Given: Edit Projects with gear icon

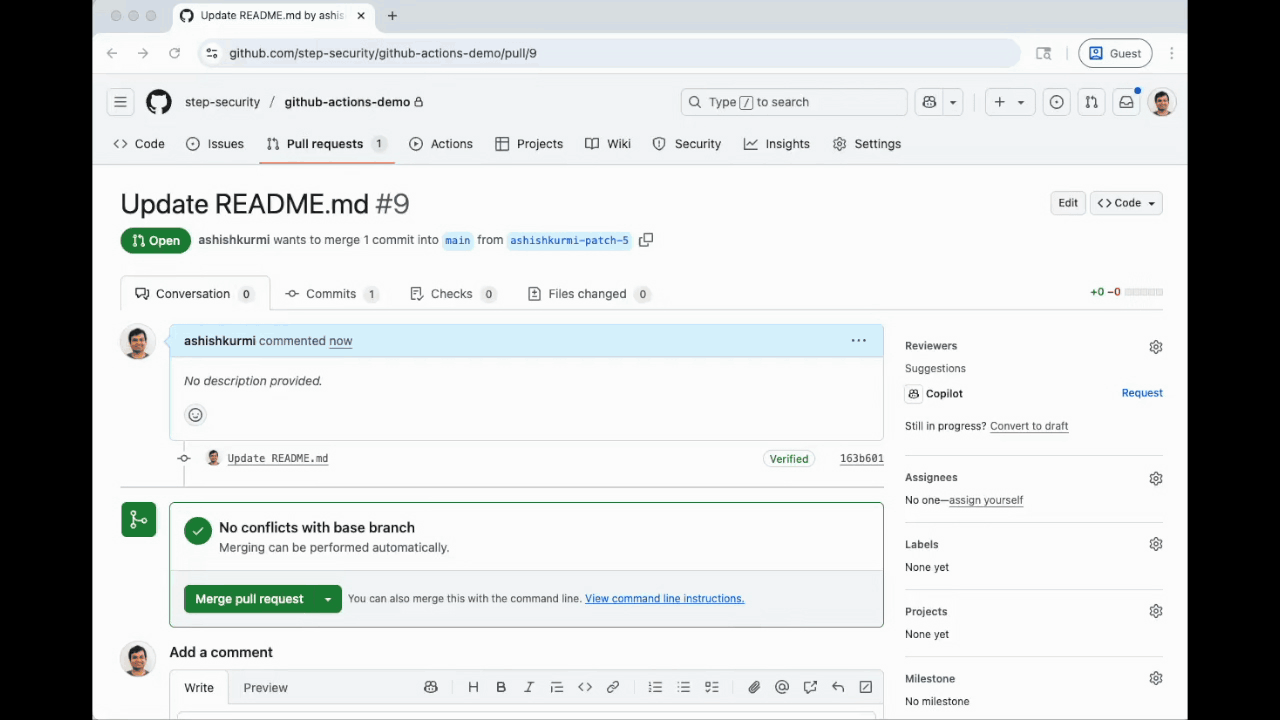Looking at the screenshot, I should (x=1156, y=612).
